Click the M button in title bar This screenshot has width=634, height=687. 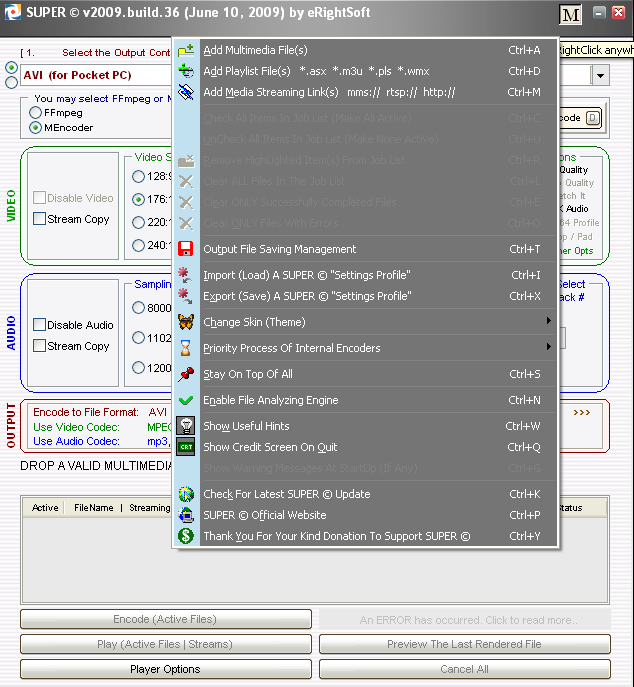[x=571, y=15]
